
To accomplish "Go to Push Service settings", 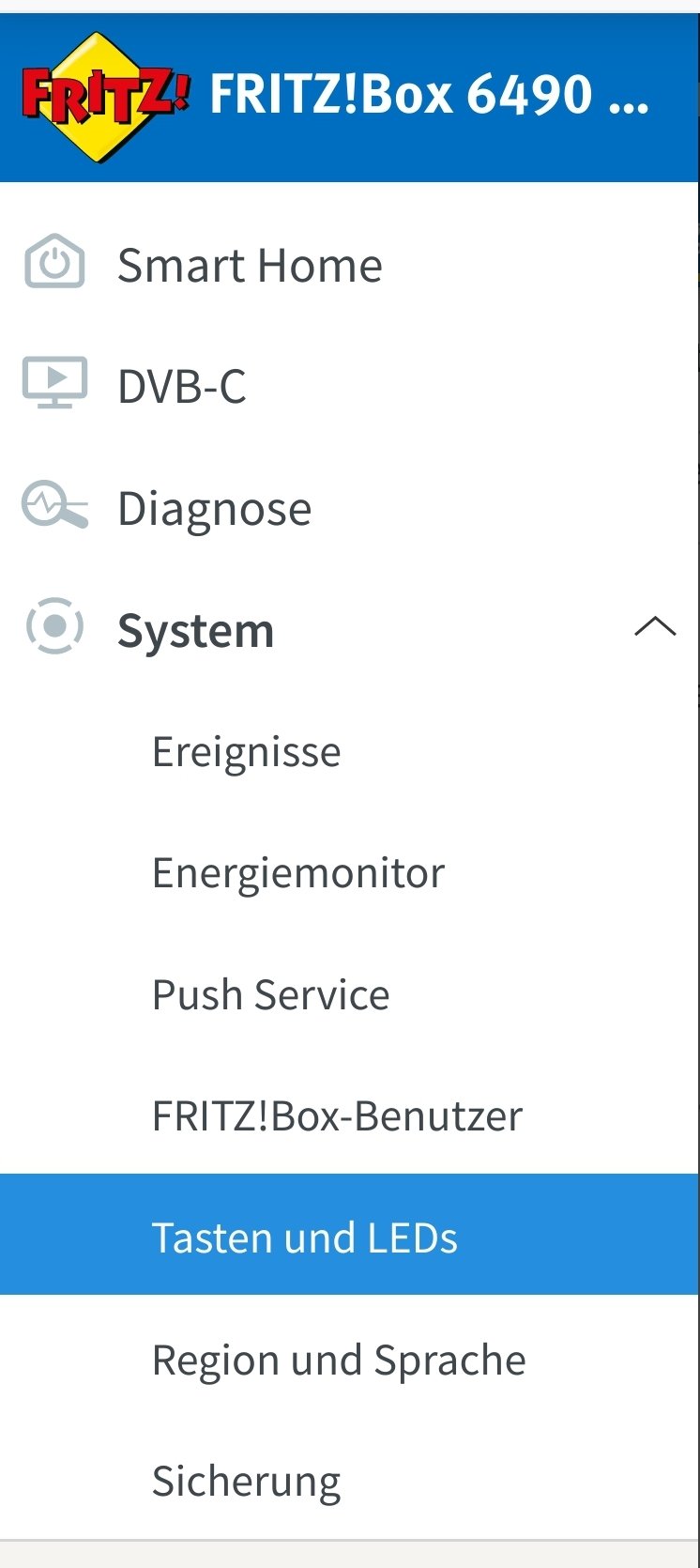I will 349,994.
